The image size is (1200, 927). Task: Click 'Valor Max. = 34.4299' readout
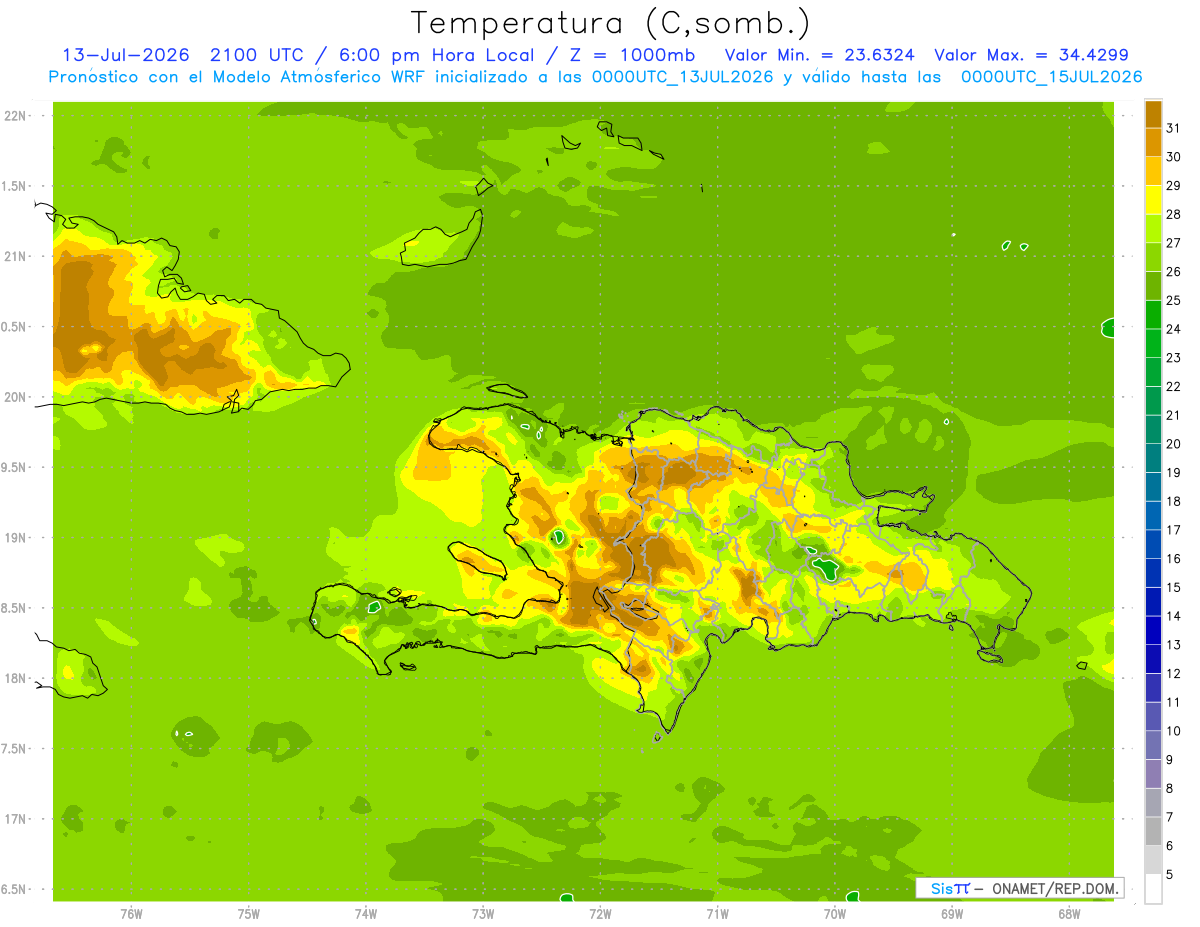pos(1030,55)
